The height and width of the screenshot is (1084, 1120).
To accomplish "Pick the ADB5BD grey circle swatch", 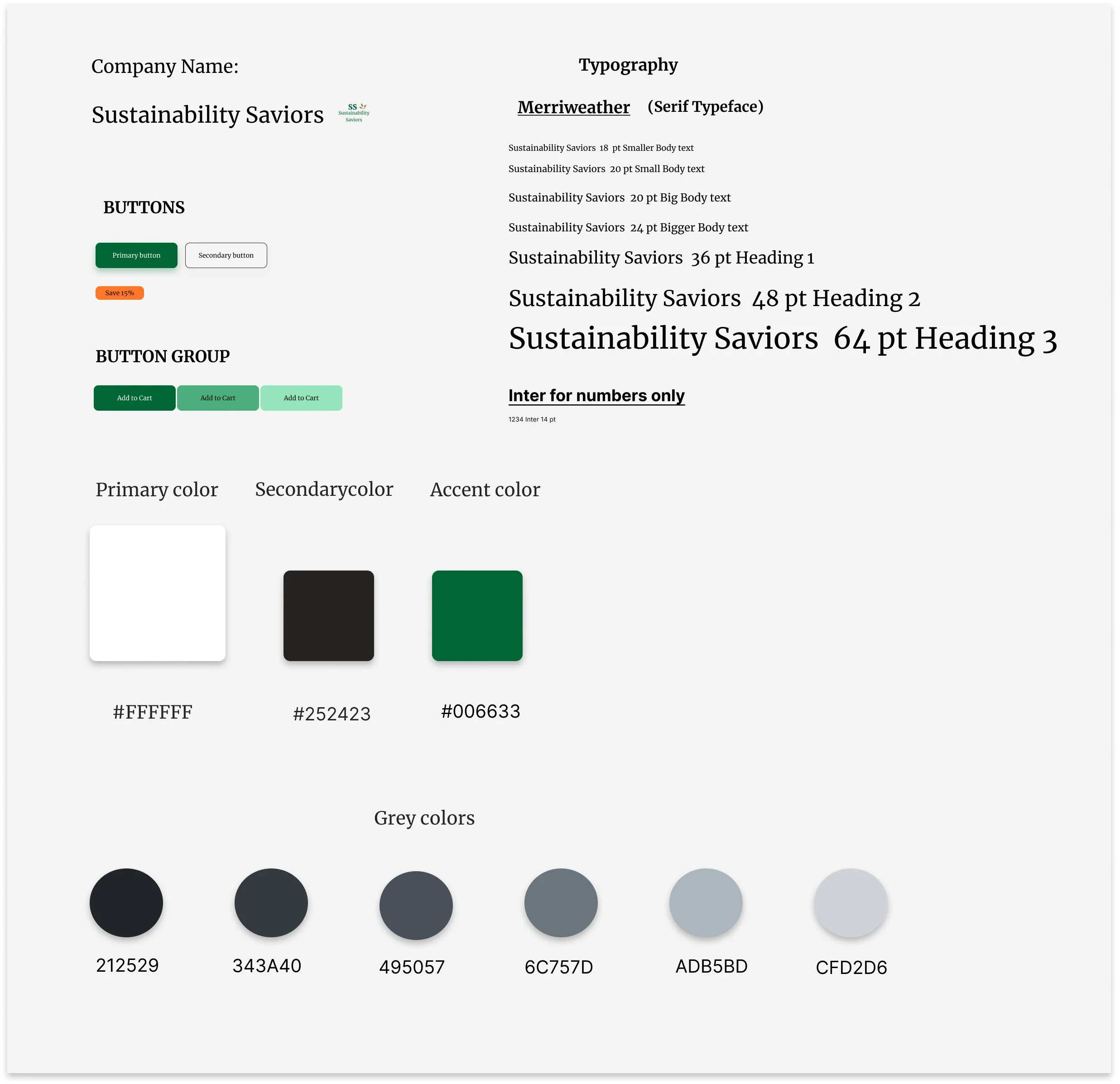I will [706, 903].
